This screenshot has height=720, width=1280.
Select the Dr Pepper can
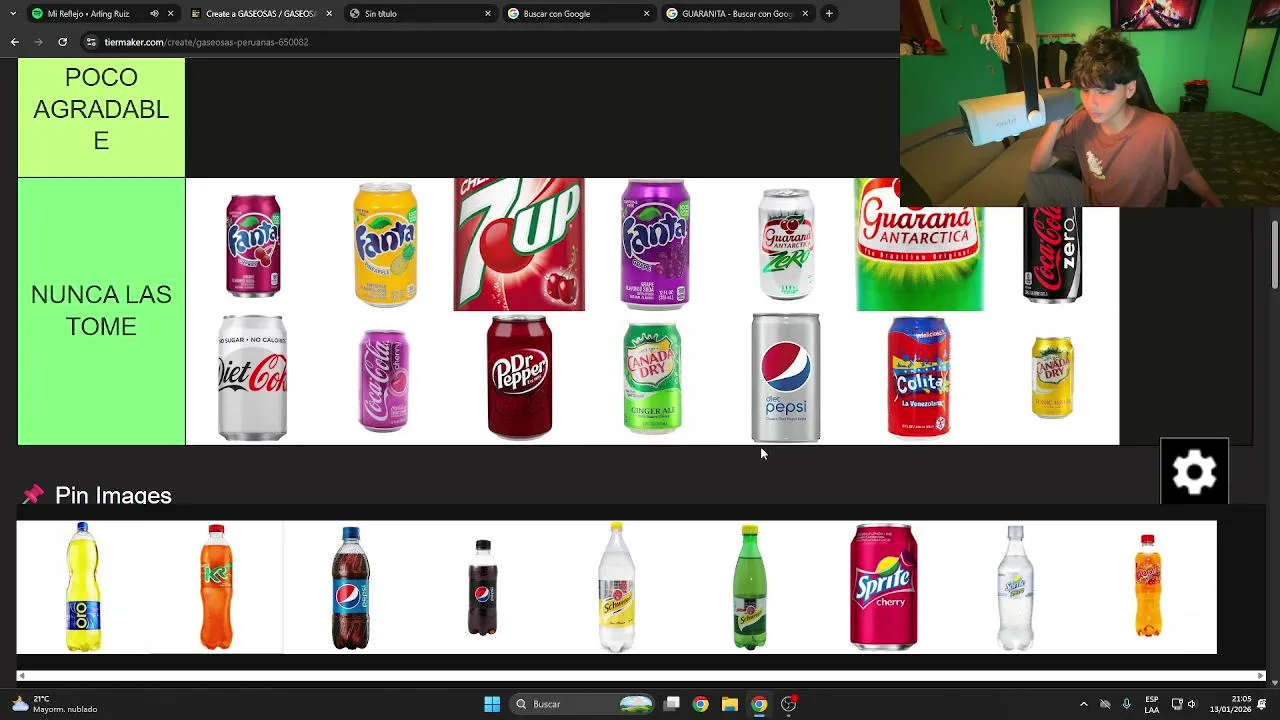tap(519, 378)
